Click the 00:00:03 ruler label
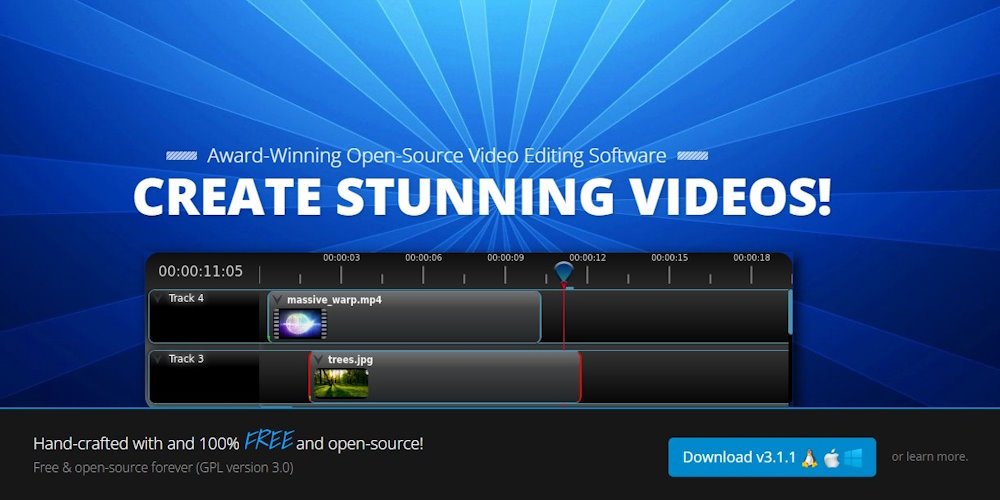The height and width of the screenshot is (500, 1000). (x=341, y=258)
